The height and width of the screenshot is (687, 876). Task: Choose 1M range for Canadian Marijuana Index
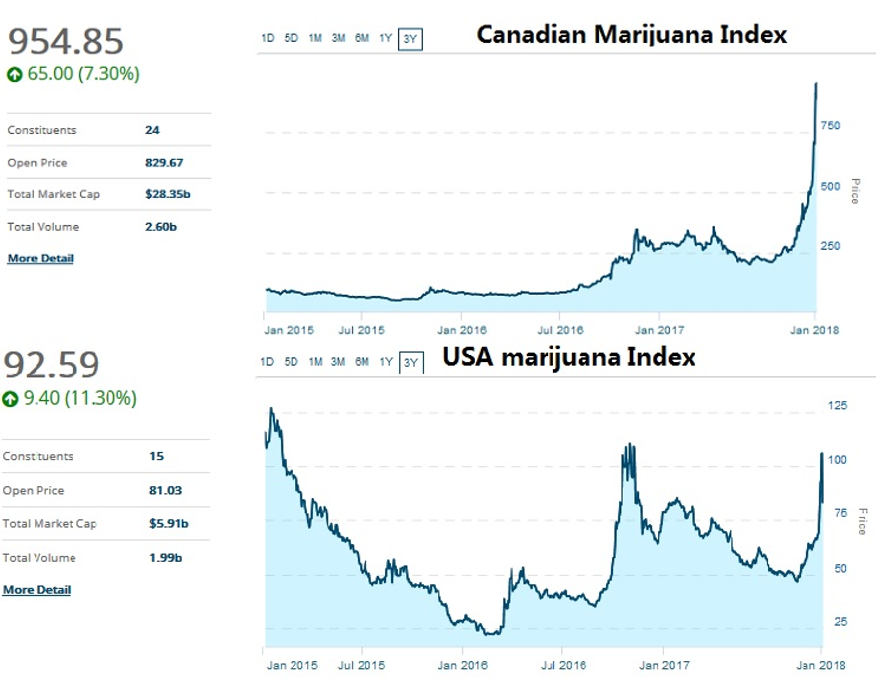click(x=314, y=39)
